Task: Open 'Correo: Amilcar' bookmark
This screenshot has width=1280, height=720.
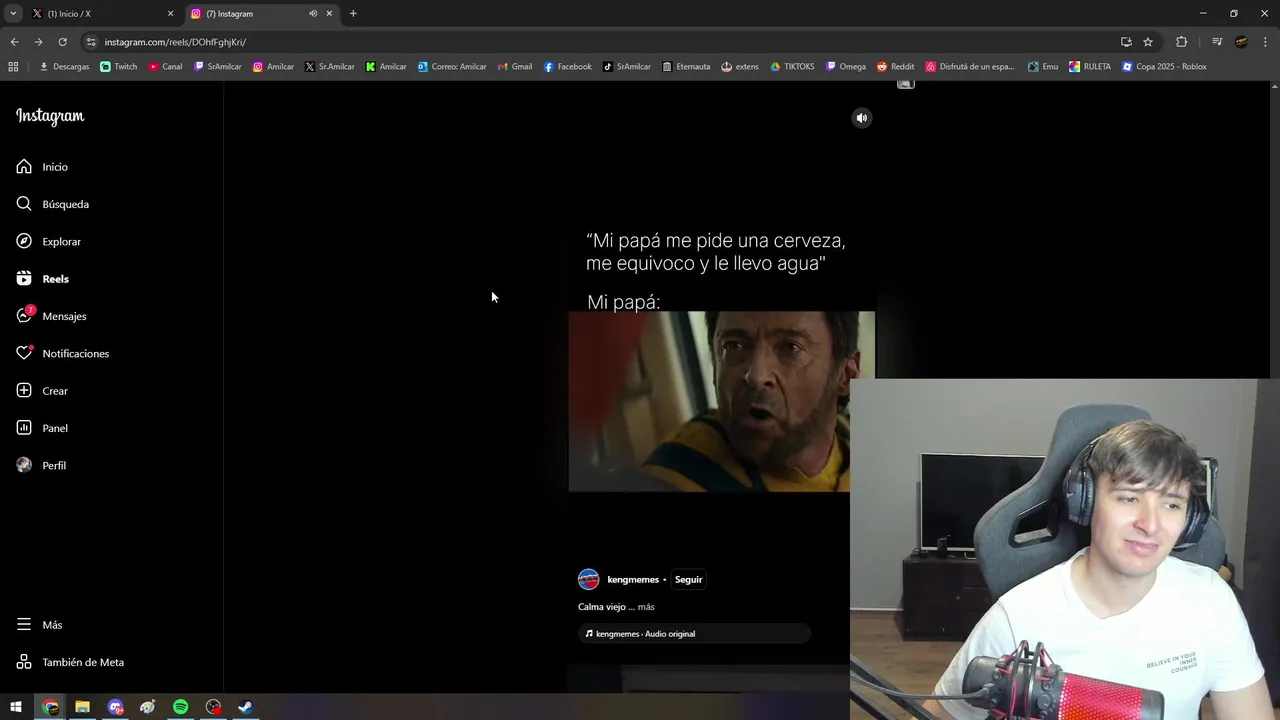Action: pos(452,67)
